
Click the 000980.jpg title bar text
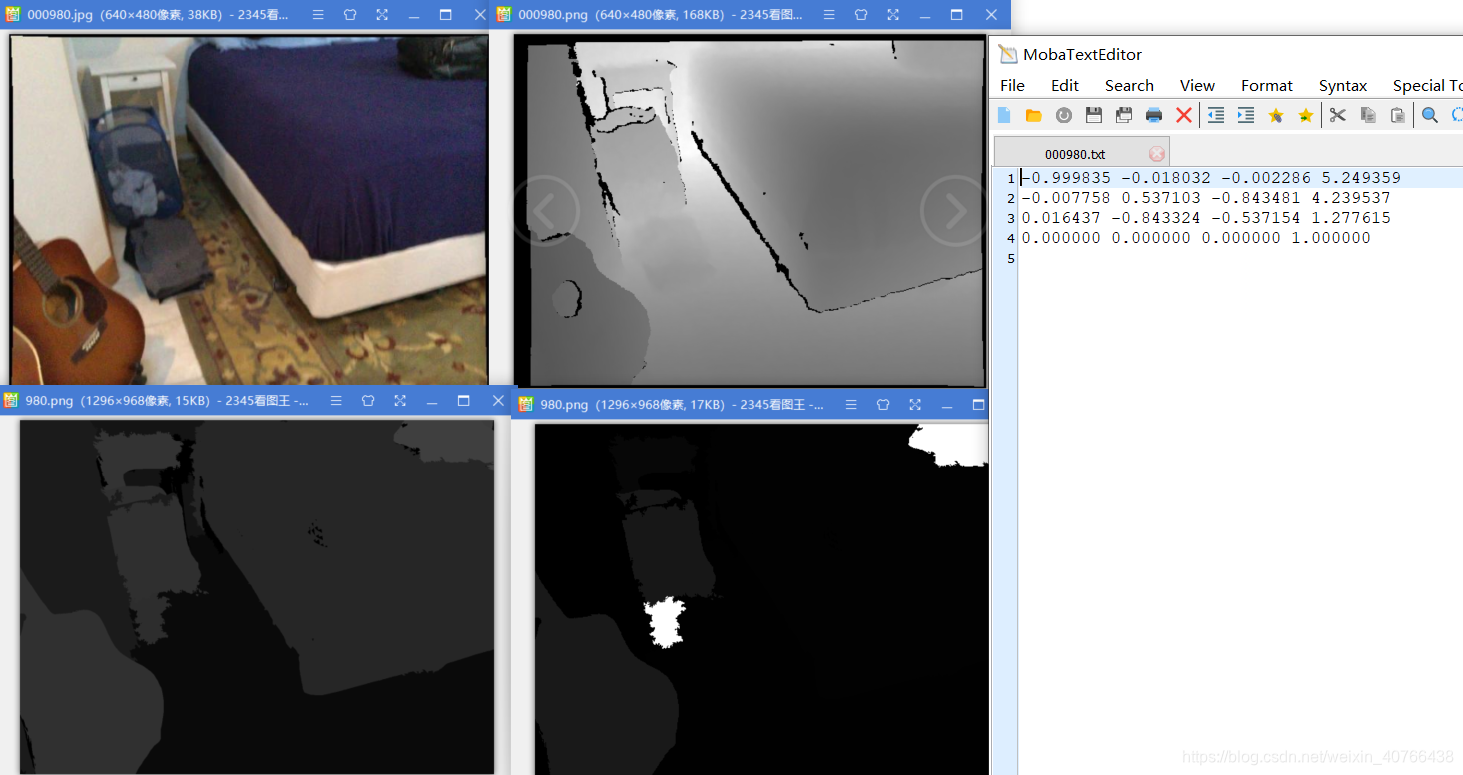[157, 15]
